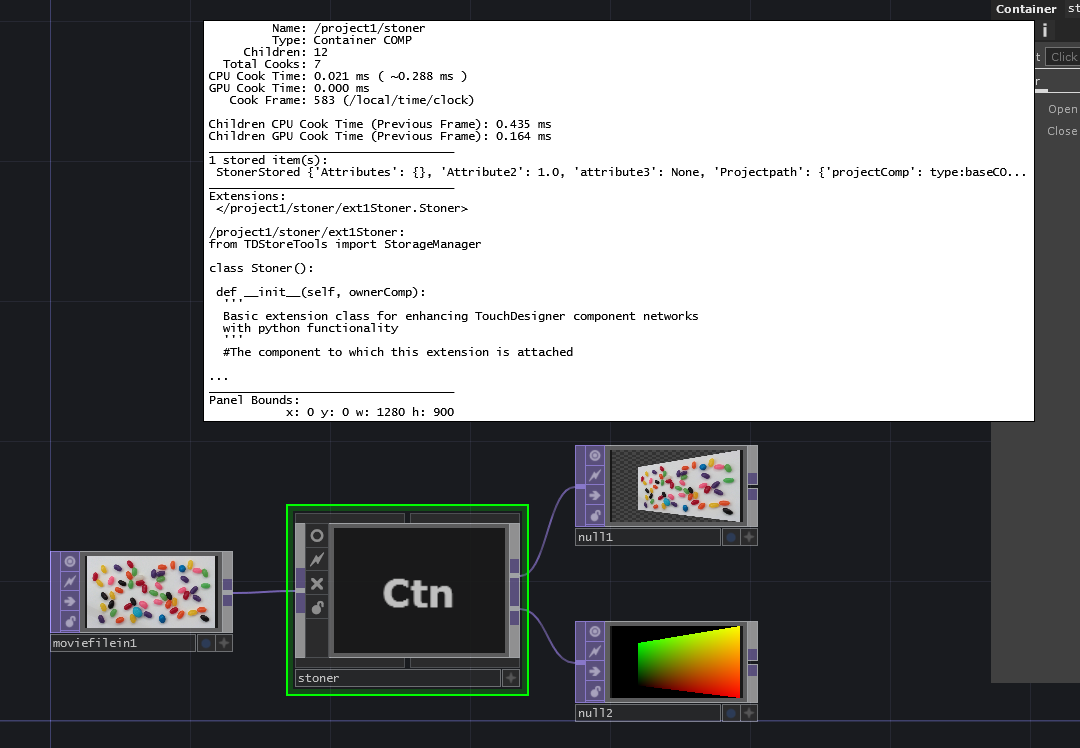This screenshot has height=748, width=1080.
Task: Toggle bypass arrow flag on moviefilein1
Action: (70, 602)
